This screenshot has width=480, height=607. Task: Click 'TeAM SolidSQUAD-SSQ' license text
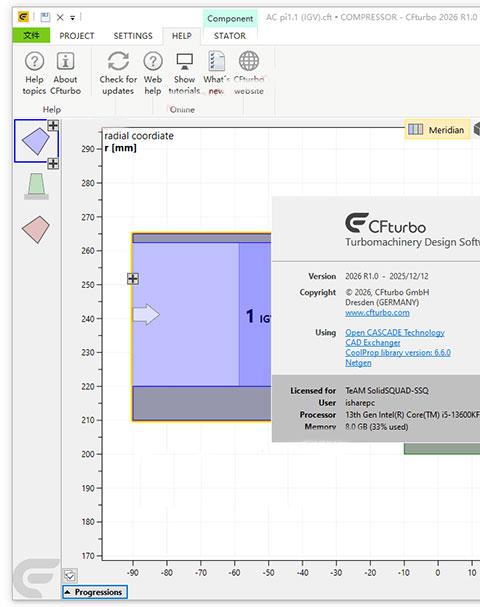tap(387, 391)
